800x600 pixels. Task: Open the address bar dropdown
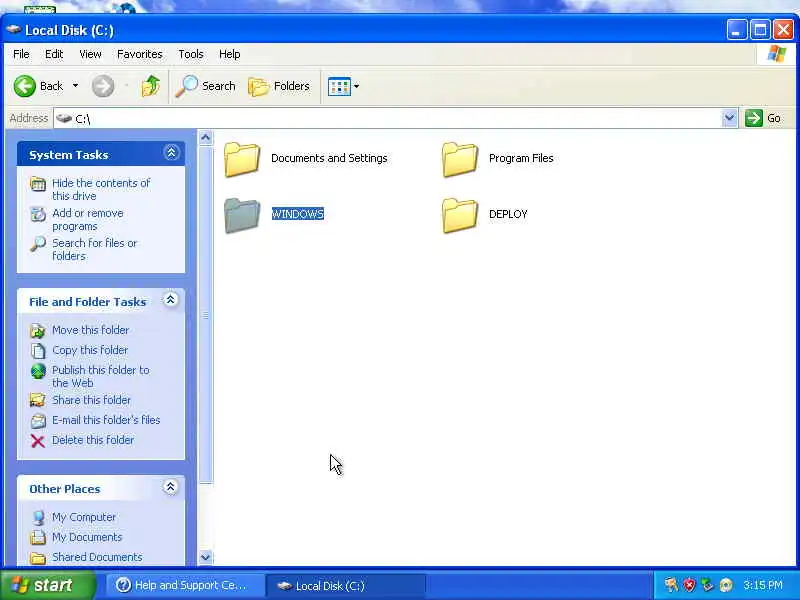coord(730,118)
